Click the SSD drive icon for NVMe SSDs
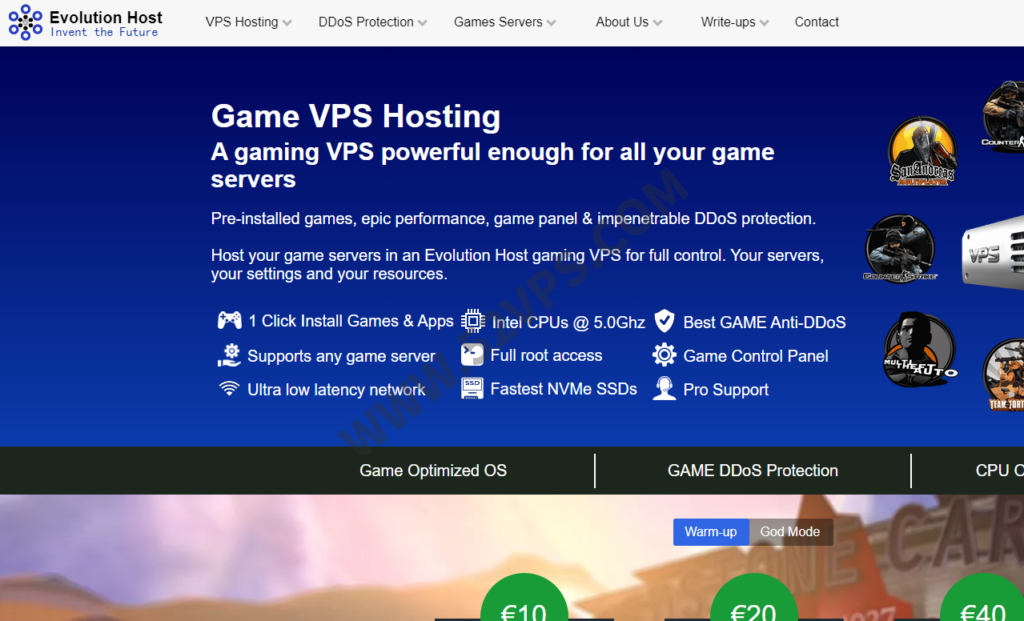The width and height of the screenshot is (1024, 621). pos(472,389)
